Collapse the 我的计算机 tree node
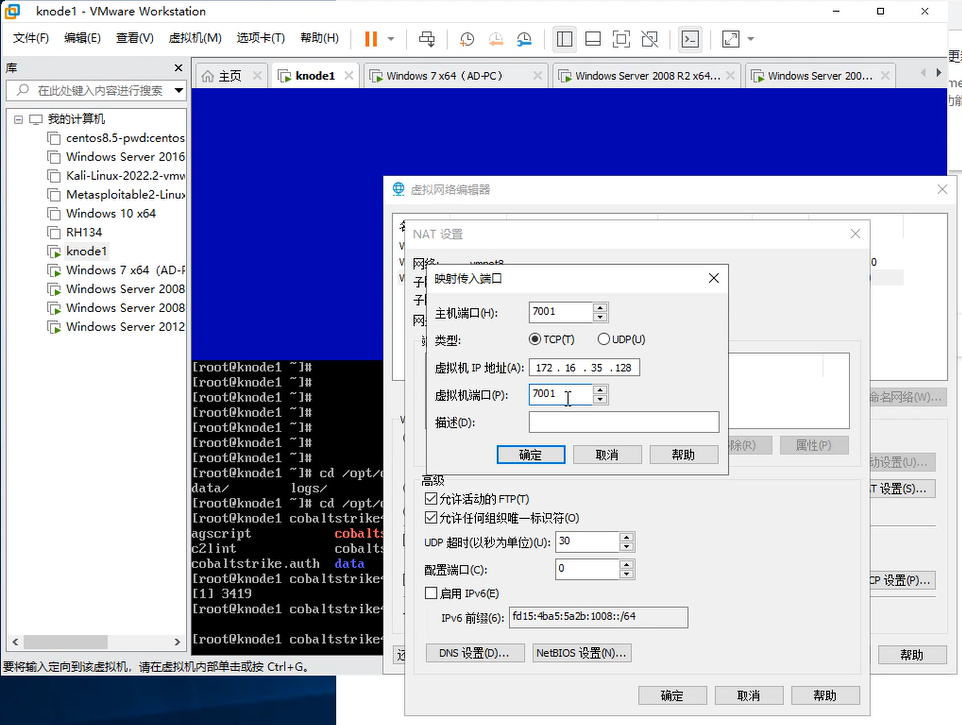 tap(18, 119)
